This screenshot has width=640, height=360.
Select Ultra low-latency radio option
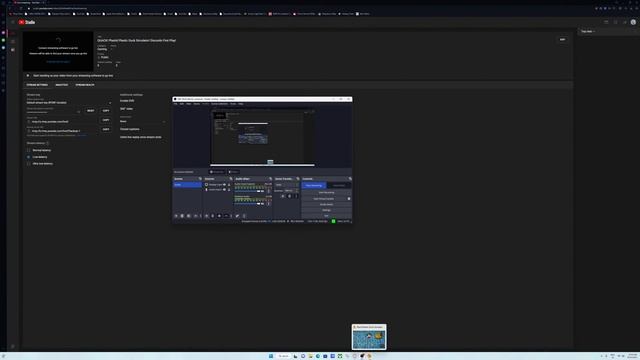click(29, 163)
